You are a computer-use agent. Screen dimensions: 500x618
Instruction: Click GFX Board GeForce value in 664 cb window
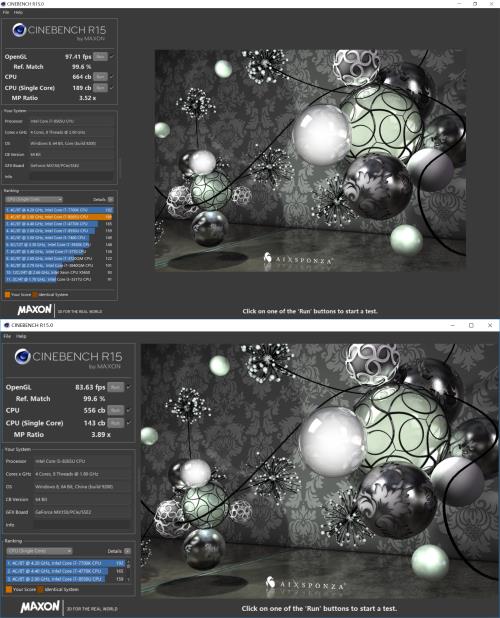point(72,166)
